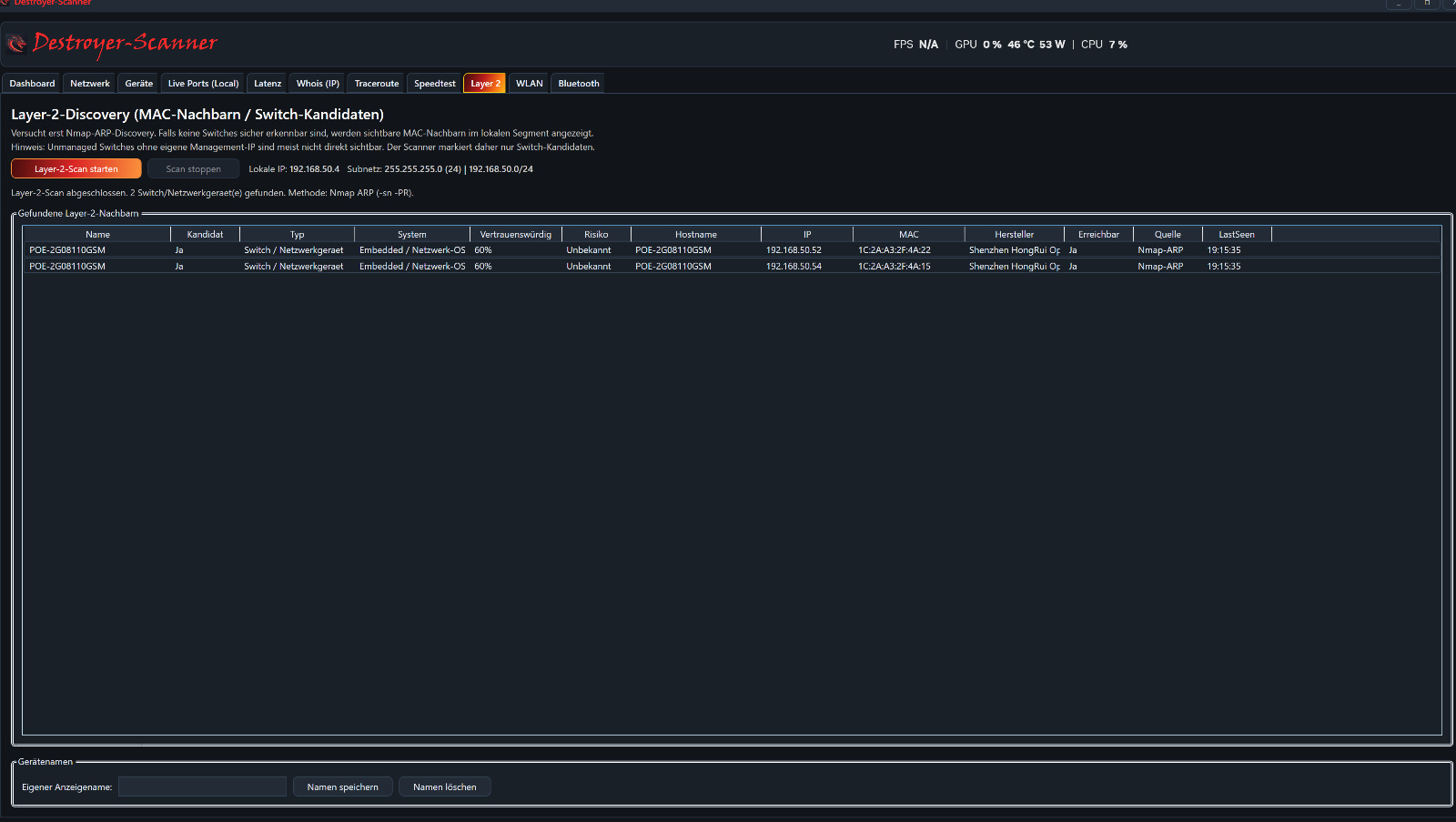This screenshot has width=1456, height=822.
Task: Click MAC address 1C:2A:A3:2F:4A:15
Action: (x=895, y=266)
